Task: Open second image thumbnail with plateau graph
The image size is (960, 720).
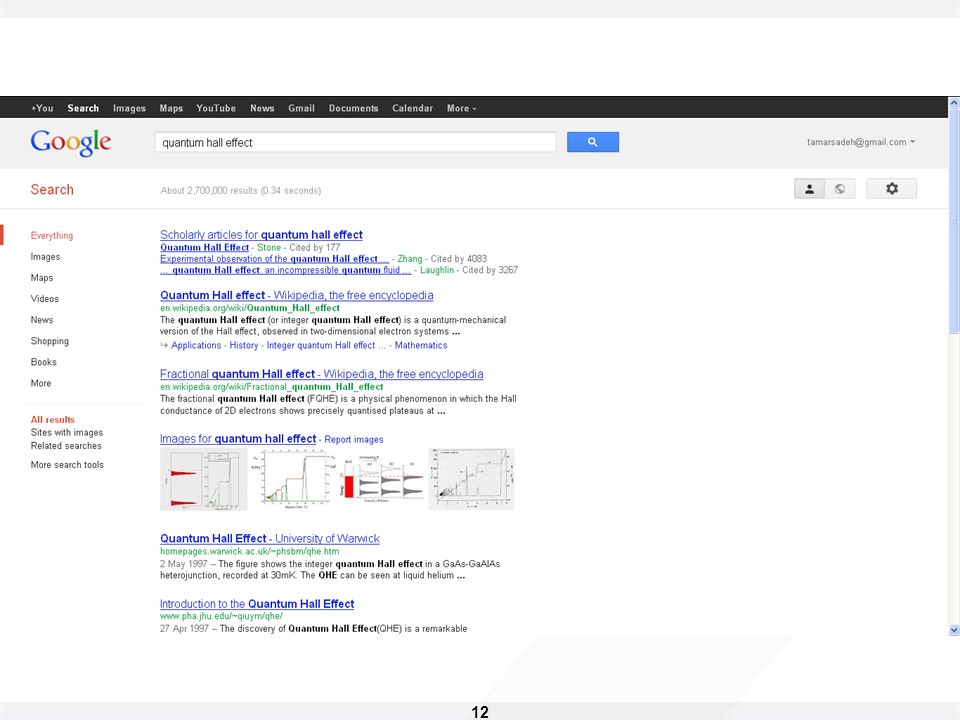Action: coord(293,478)
